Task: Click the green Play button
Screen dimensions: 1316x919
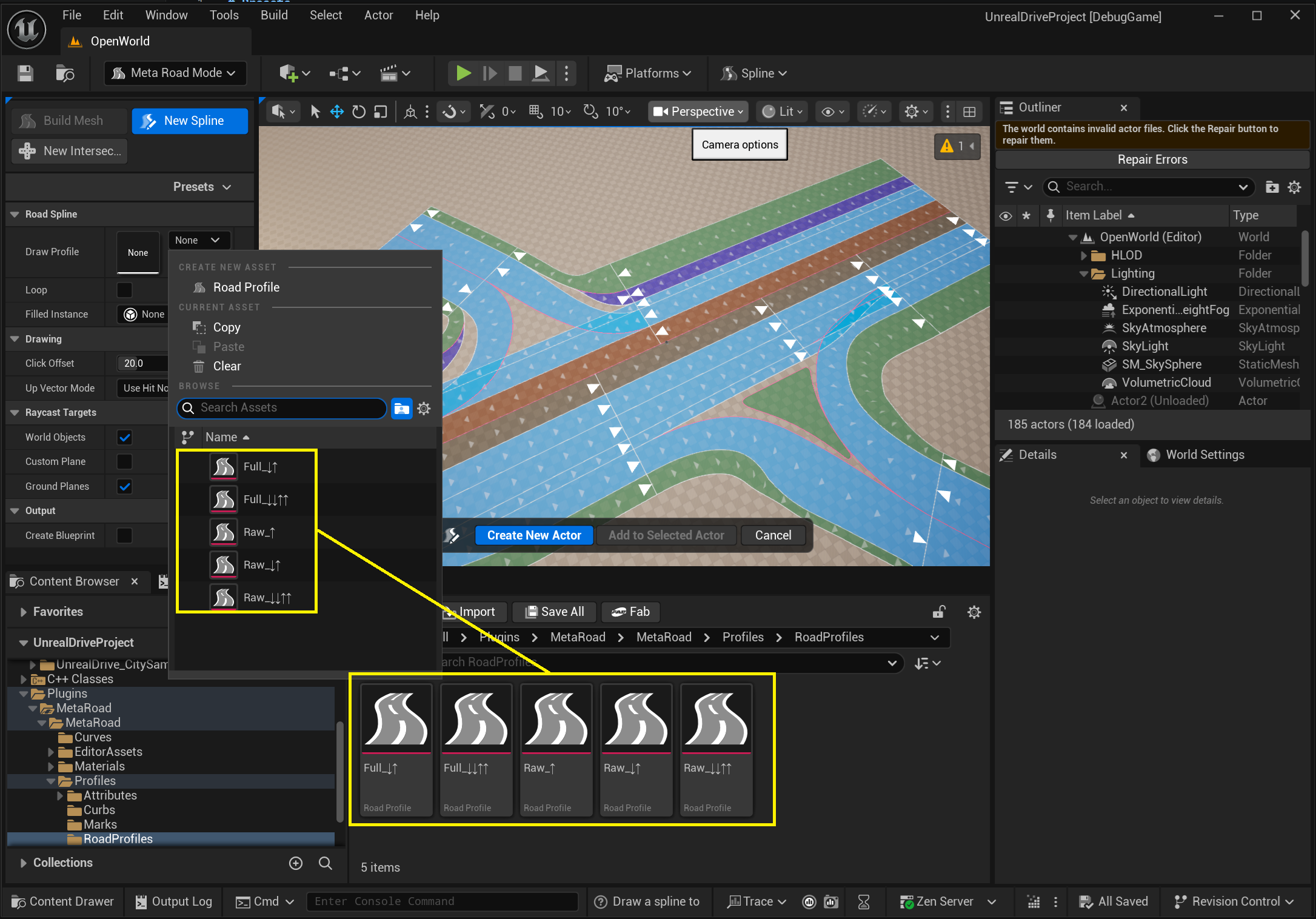Action: tap(463, 73)
